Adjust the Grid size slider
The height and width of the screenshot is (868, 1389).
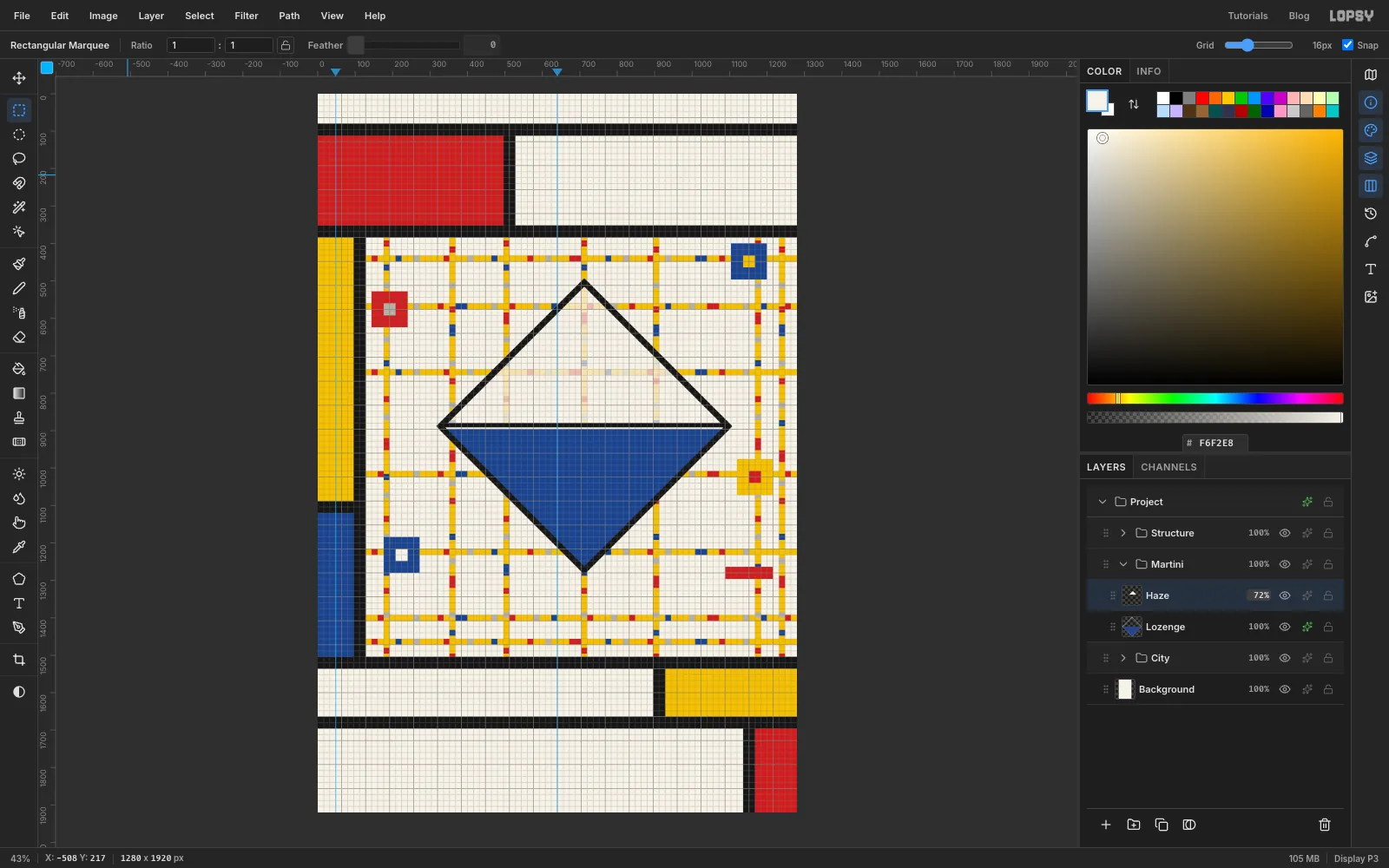[1259, 45]
